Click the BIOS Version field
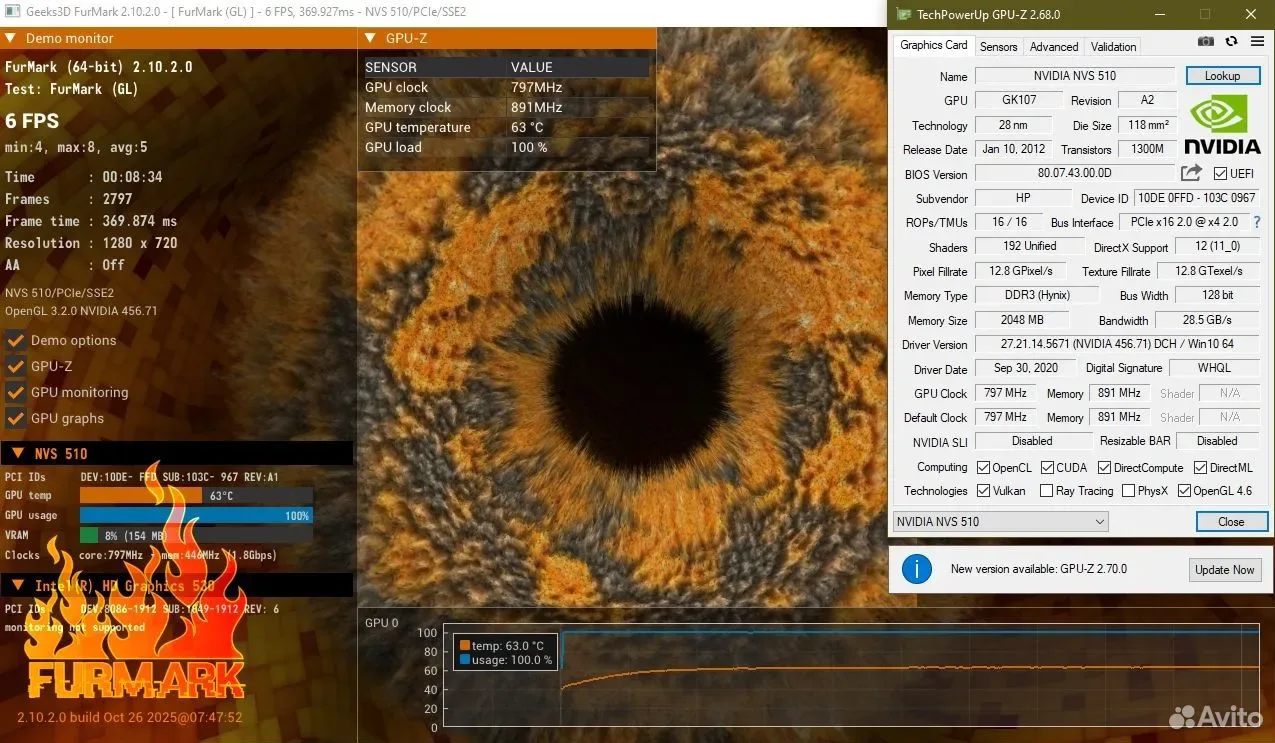Image resolution: width=1275 pixels, height=743 pixels. pyautogui.click(x=1075, y=174)
